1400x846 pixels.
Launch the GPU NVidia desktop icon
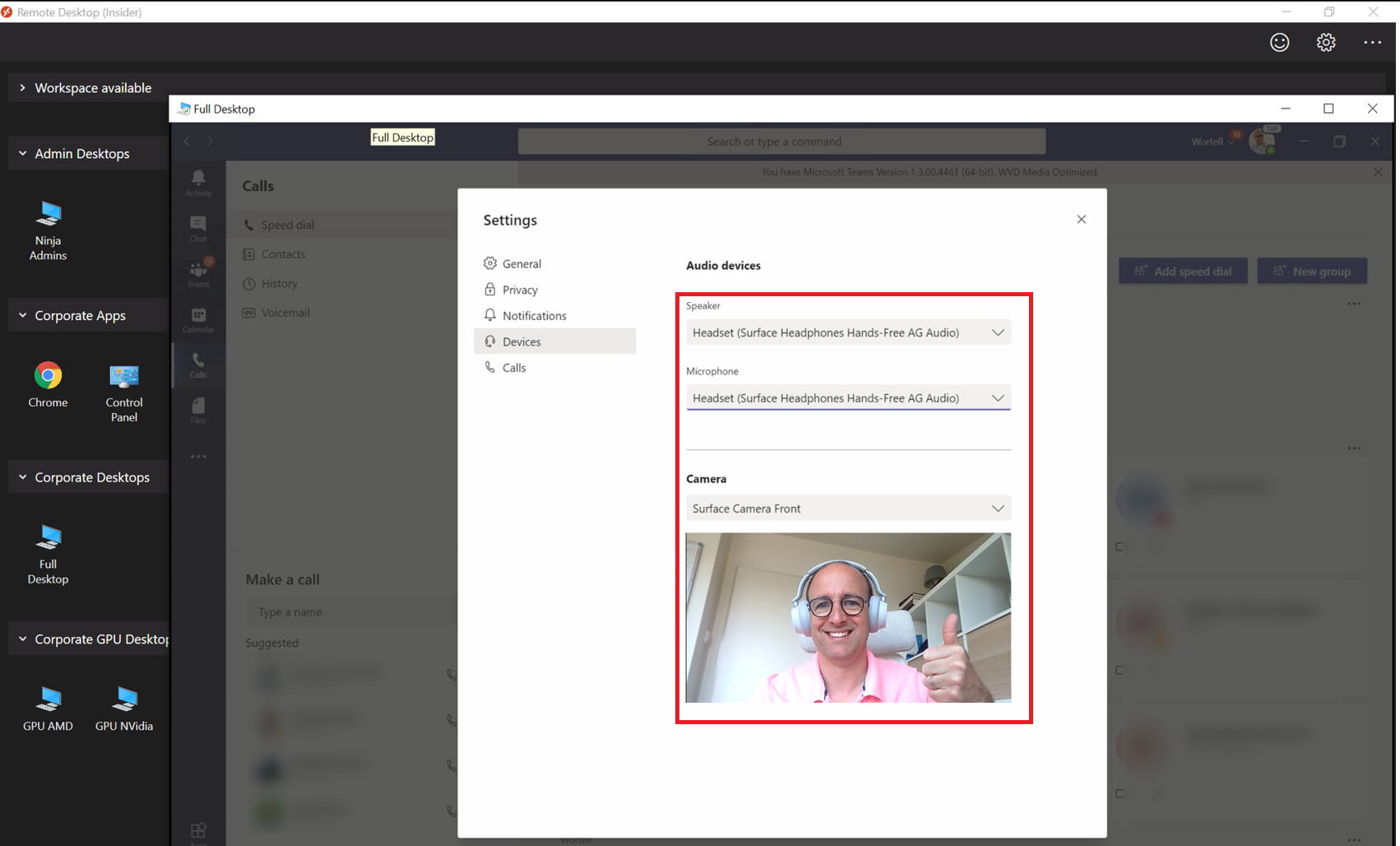coord(124,708)
